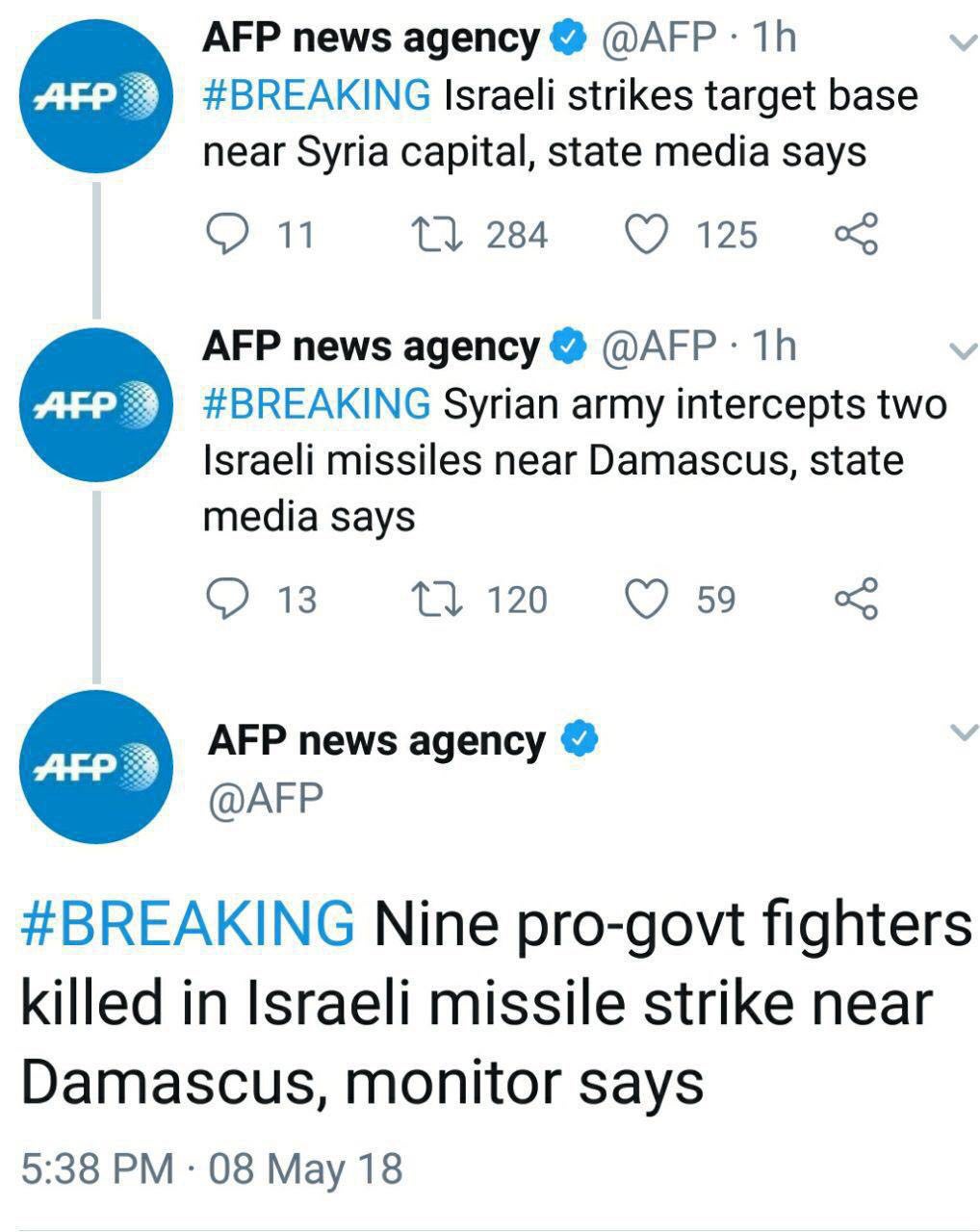The height and width of the screenshot is (1232, 980).
Task: Share the Israeli strikes target base tweet
Action: point(856,234)
